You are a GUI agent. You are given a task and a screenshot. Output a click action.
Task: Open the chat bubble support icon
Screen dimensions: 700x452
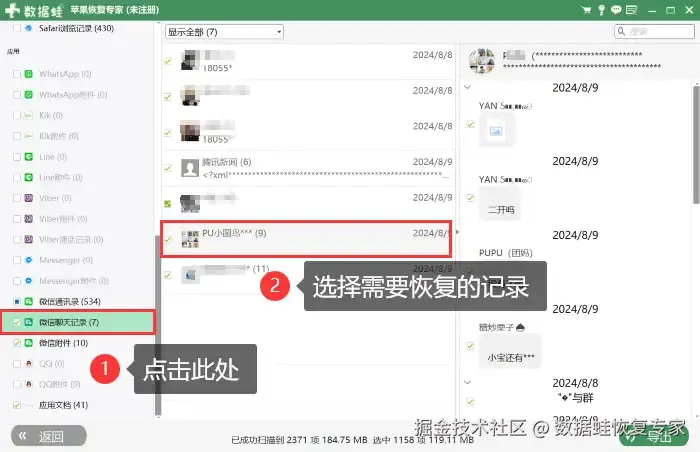616,10
